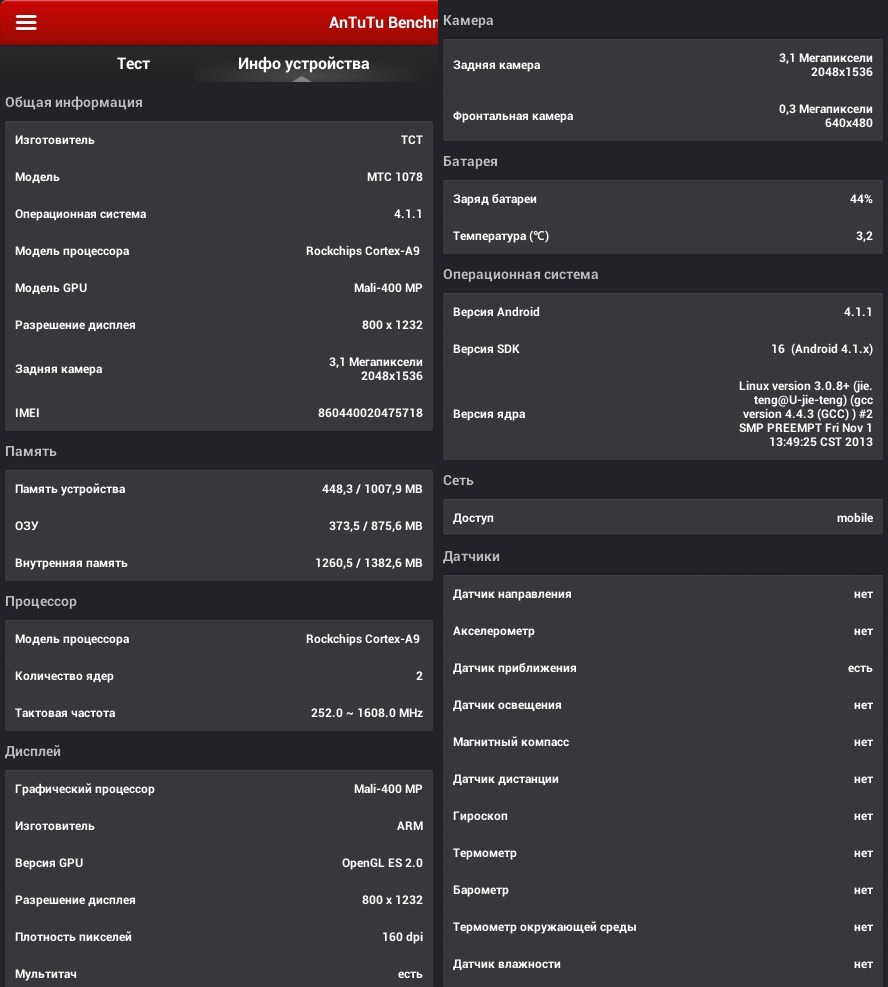This screenshot has width=888, height=987.
Task: Tap the Тактовая частота row
Action: tap(218, 713)
